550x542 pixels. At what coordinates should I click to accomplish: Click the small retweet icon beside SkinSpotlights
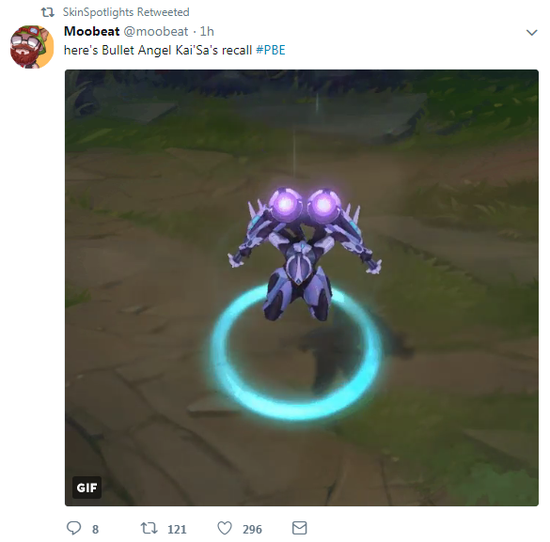48,12
